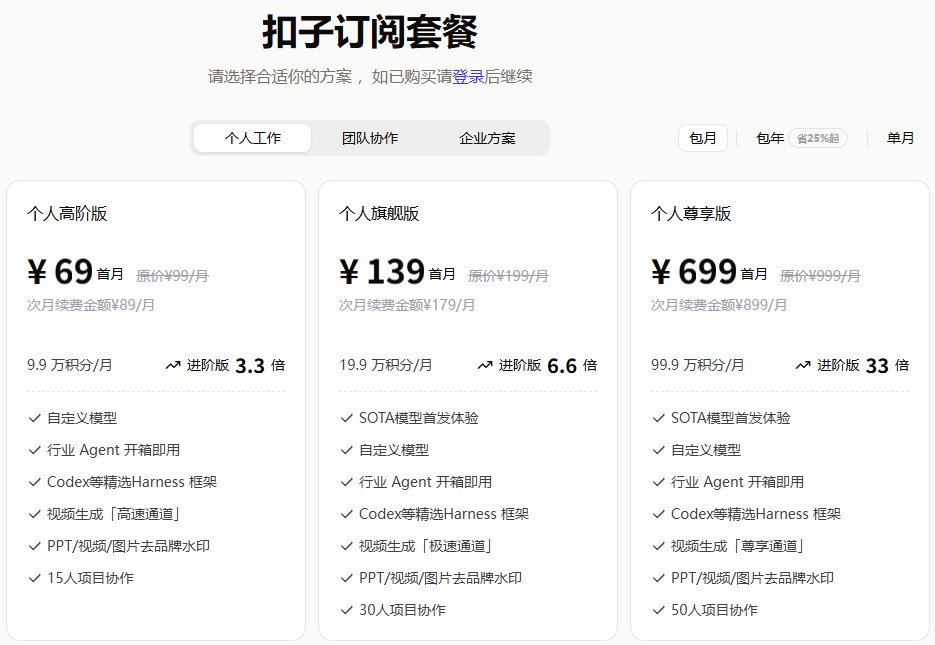Click 进阶版 33 倍 multiplier text

(x=863, y=365)
